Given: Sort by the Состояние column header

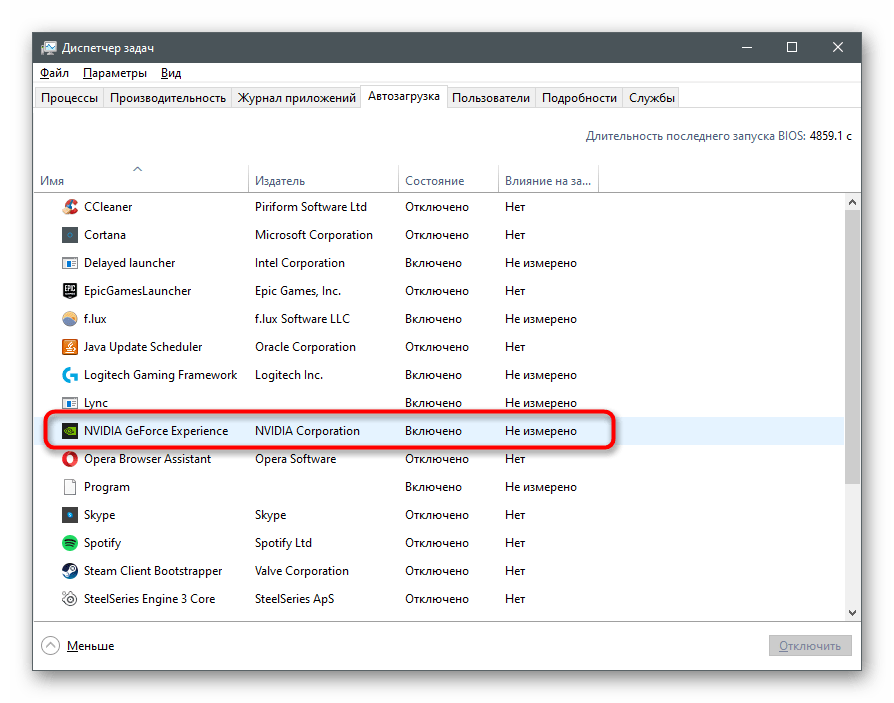Looking at the screenshot, I should point(448,179).
